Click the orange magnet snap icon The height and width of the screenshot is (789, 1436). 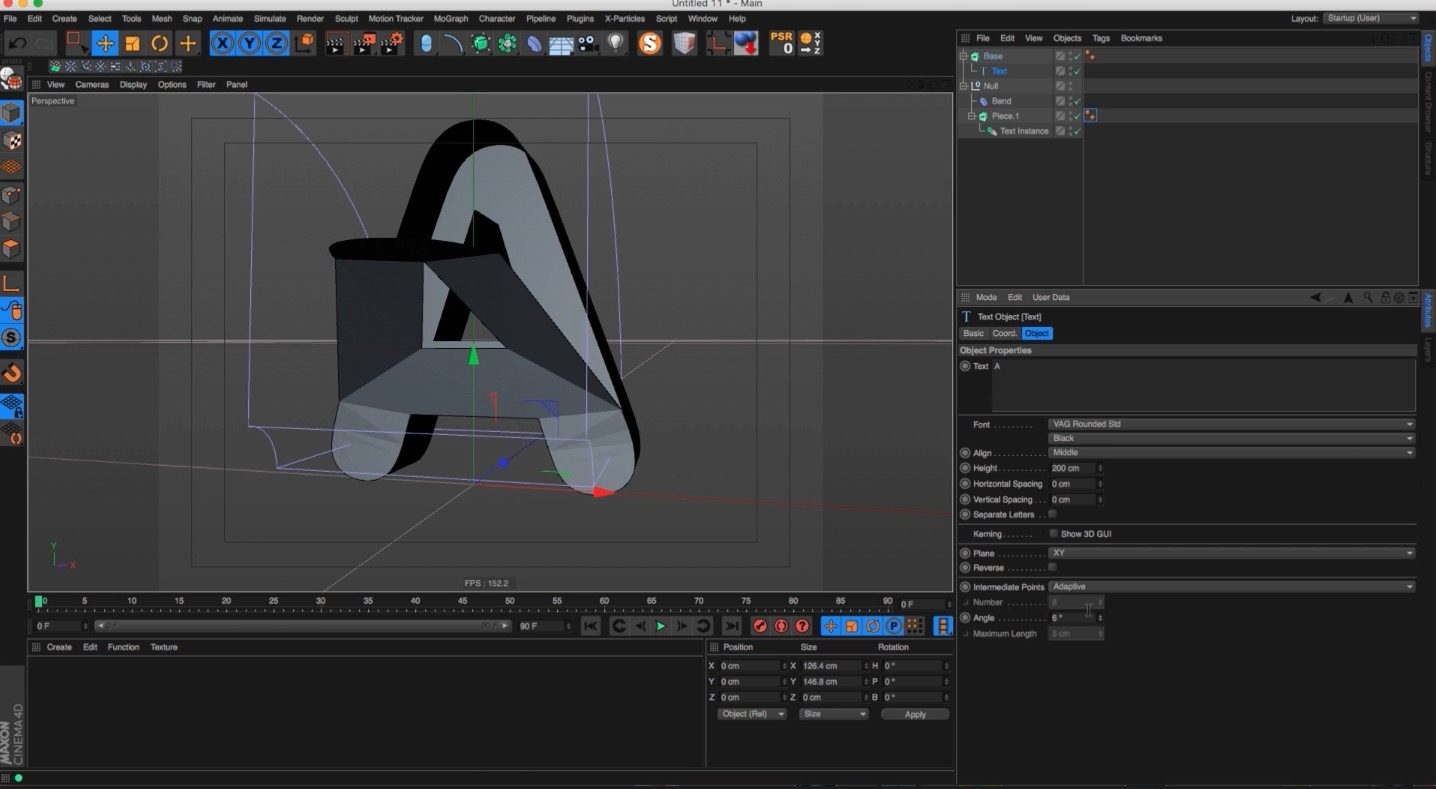tap(12, 373)
